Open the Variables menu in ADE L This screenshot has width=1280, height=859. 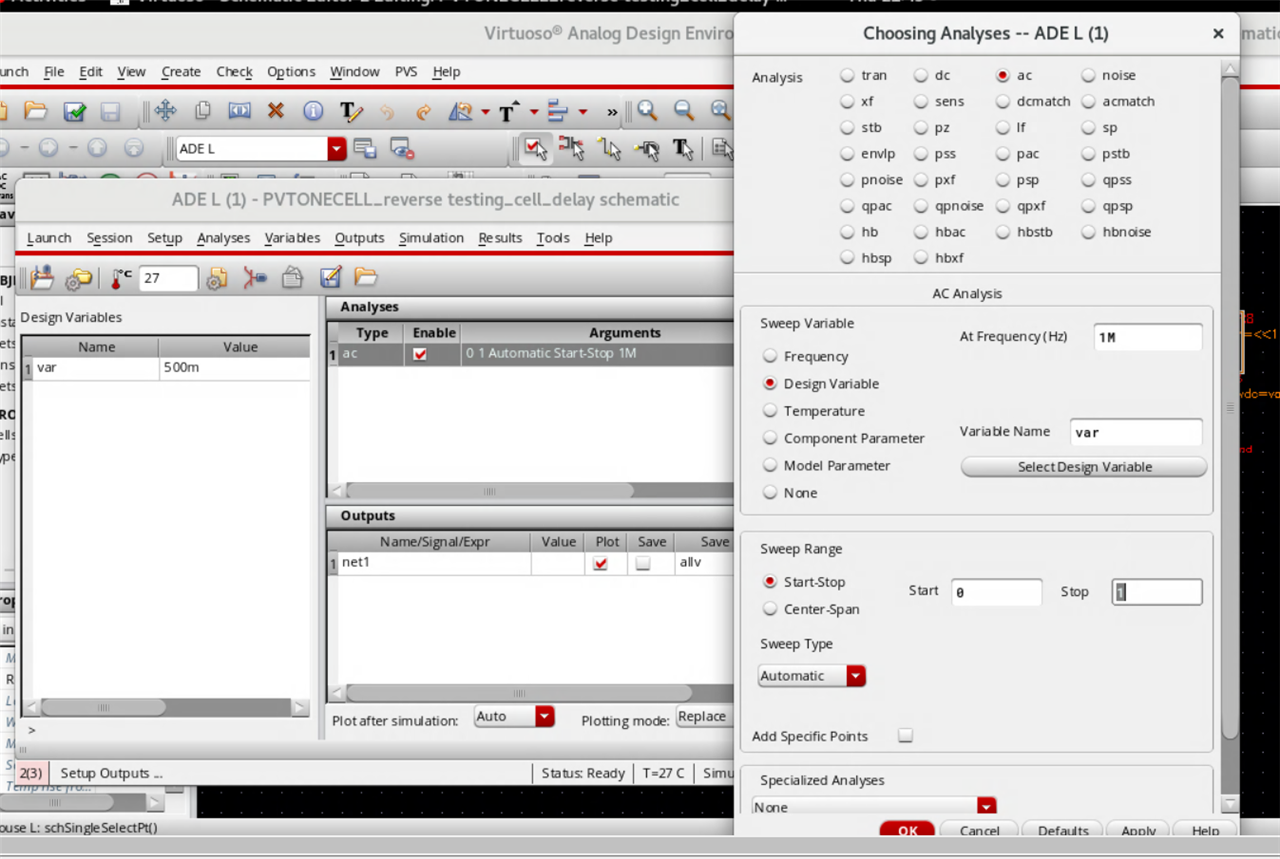[292, 238]
